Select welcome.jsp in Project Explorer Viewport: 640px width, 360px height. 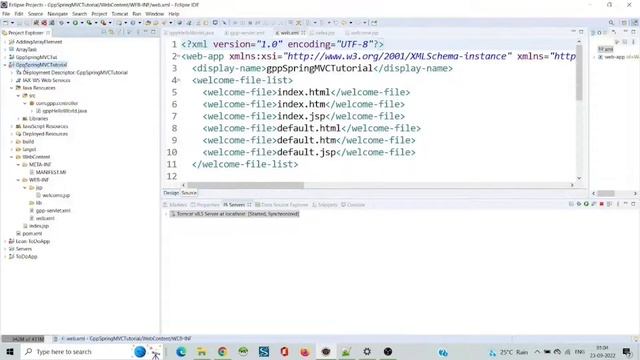[x=53, y=195]
